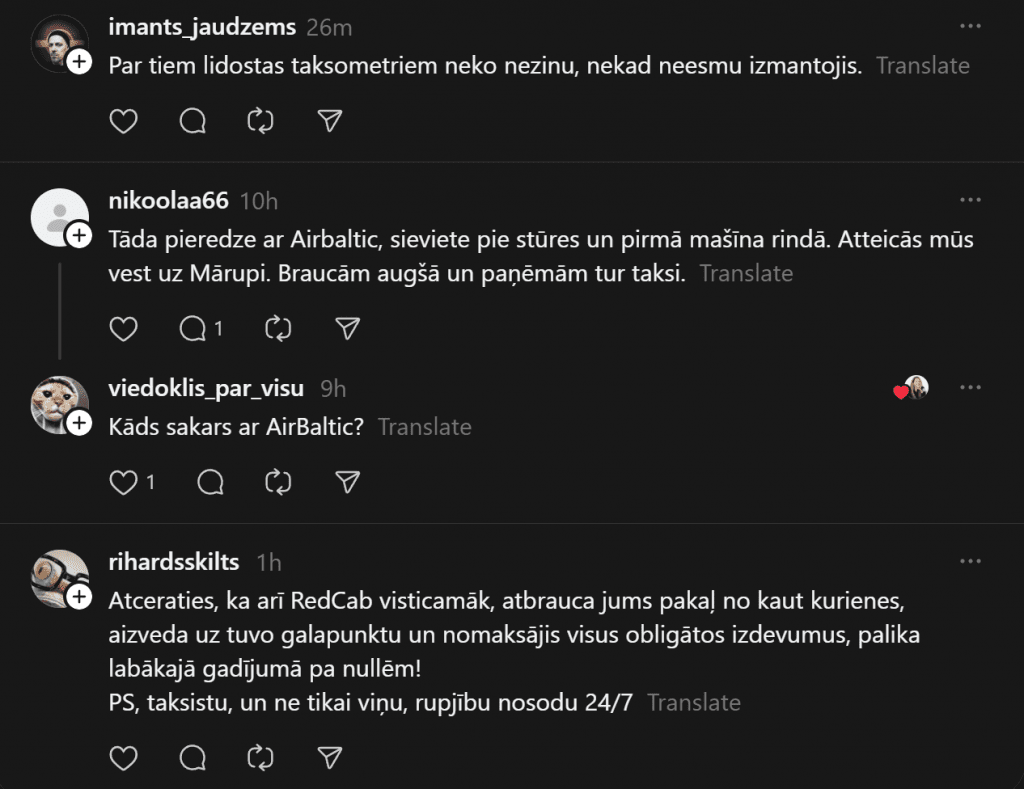Reply to imants_jaudzems' comment
Viewport: 1024px width, 789px height.
coord(192,121)
